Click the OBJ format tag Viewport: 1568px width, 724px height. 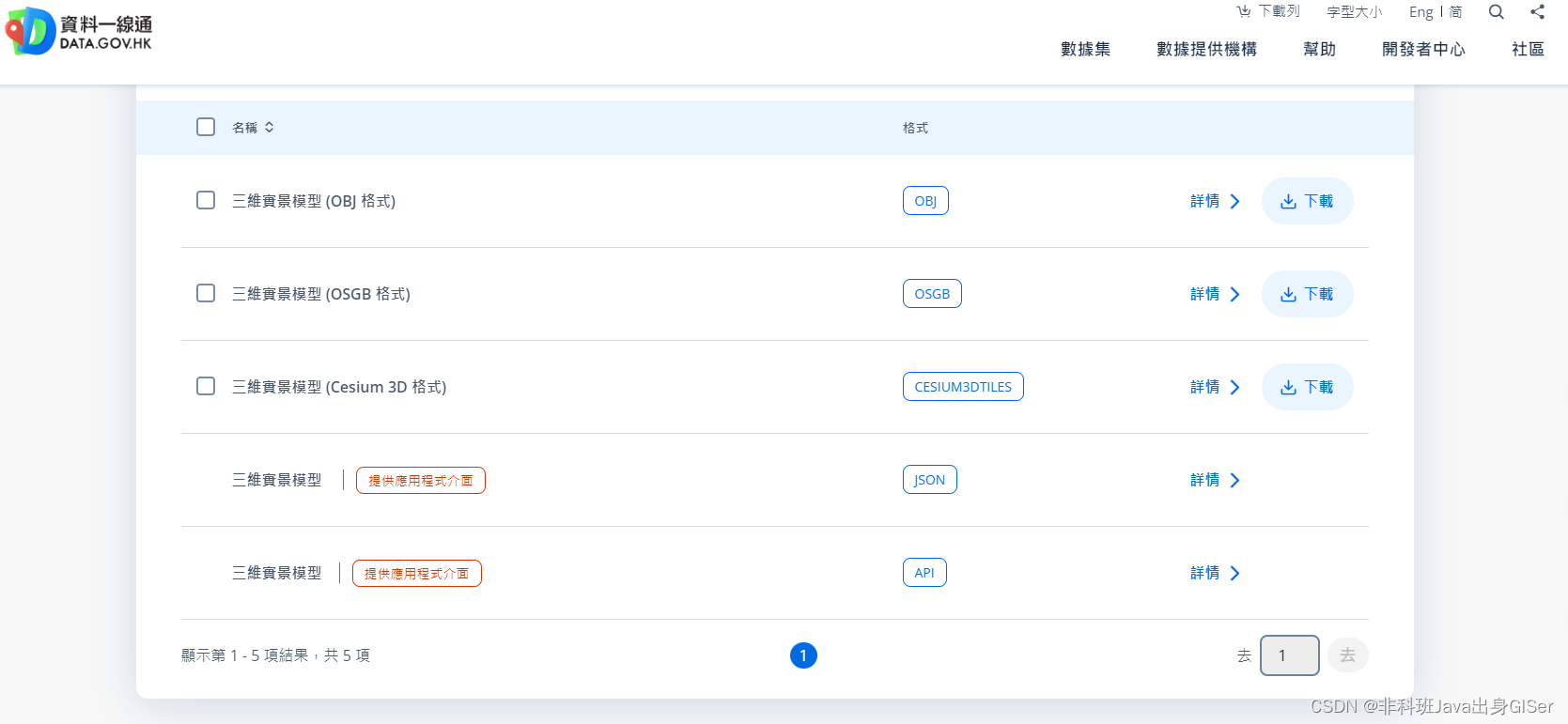[x=925, y=201]
